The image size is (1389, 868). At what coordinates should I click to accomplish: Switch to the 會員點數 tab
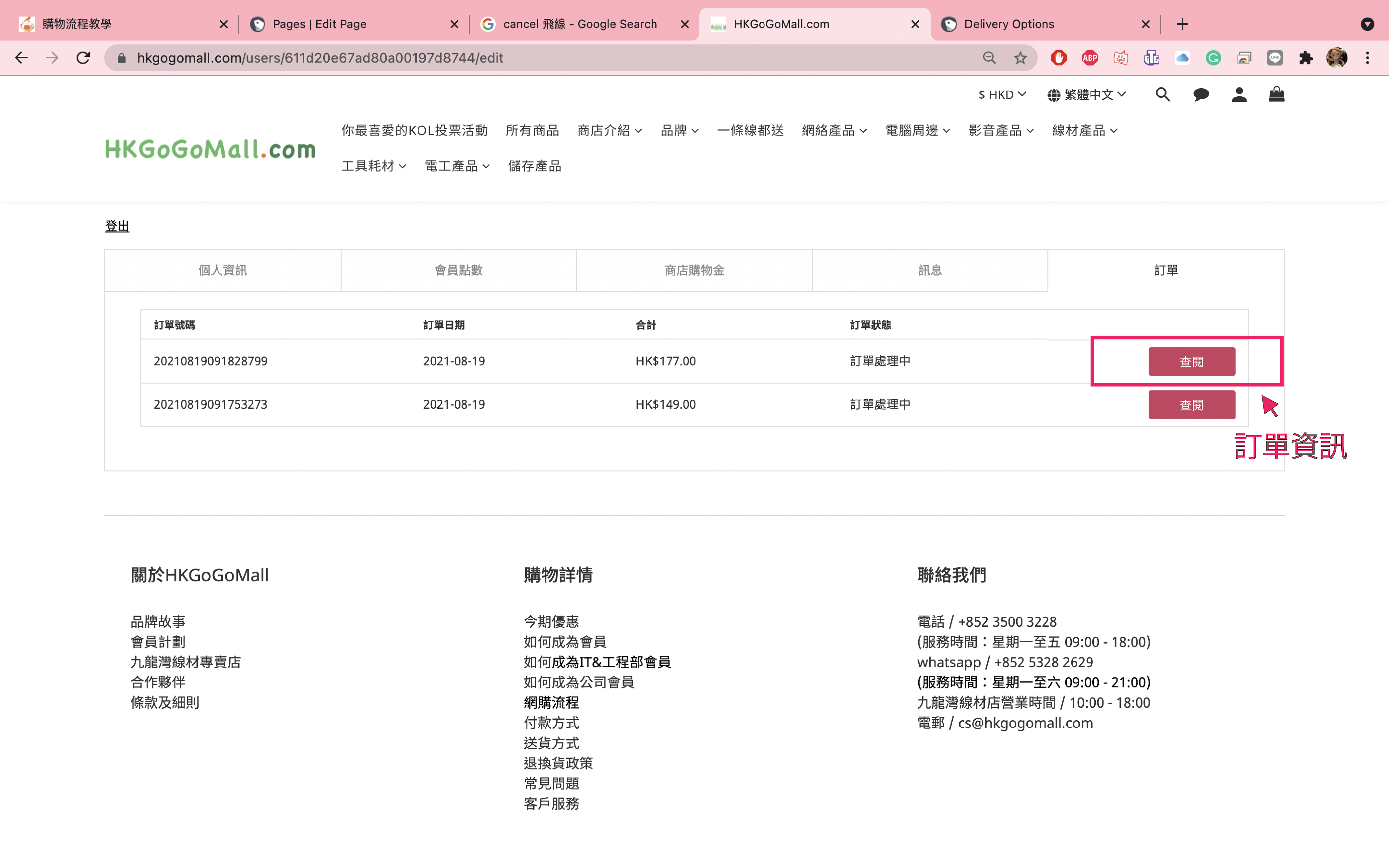(458, 270)
